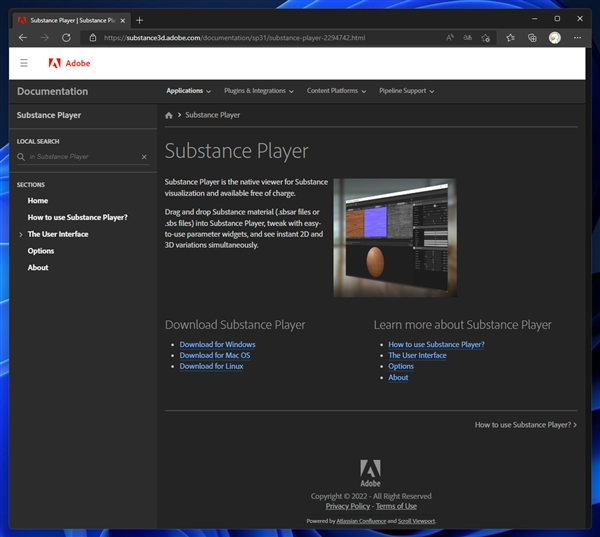Open the Atlassian Confluence footer link
600x537 pixels.
tap(361, 521)
